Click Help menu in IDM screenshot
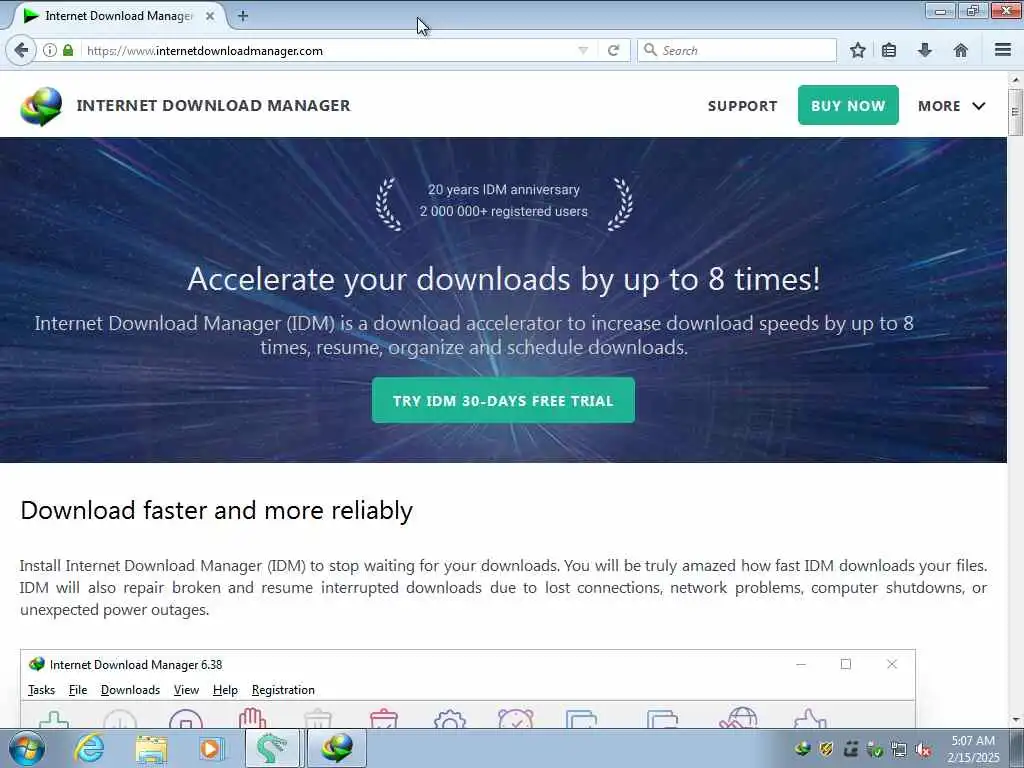 [x=225, y=690]
